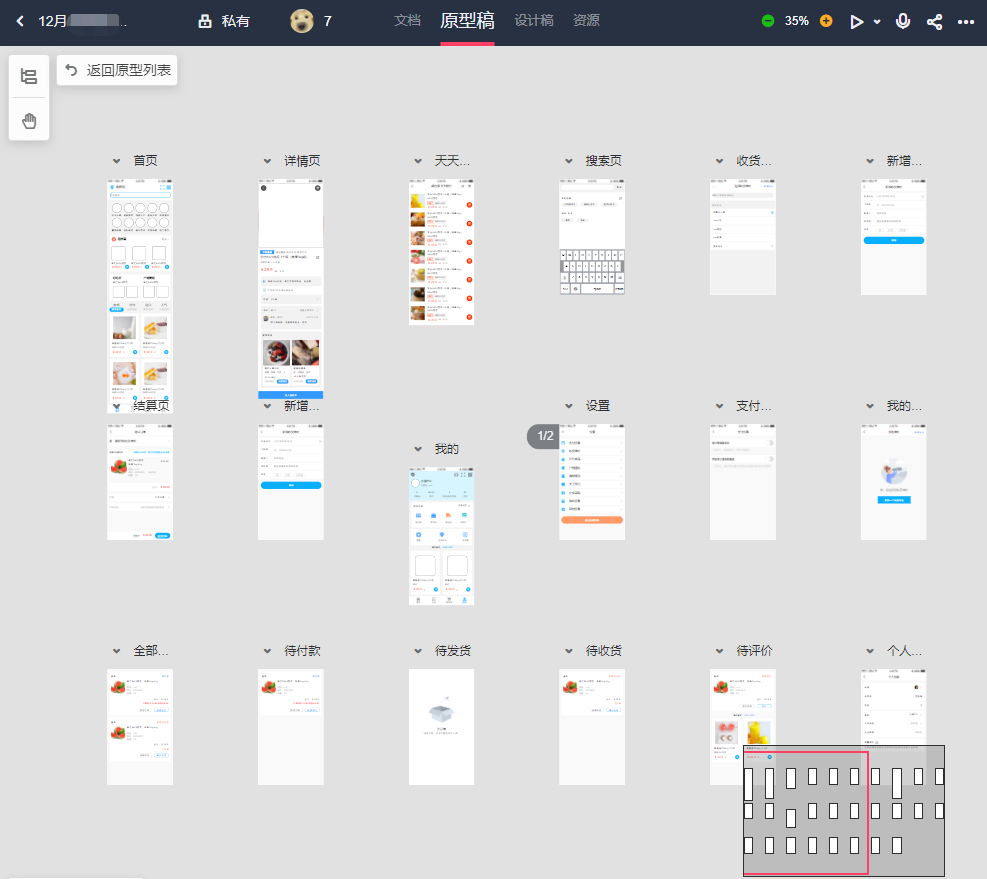
Task: Collapse the 天天... artboard chevron
Action: 418,161
